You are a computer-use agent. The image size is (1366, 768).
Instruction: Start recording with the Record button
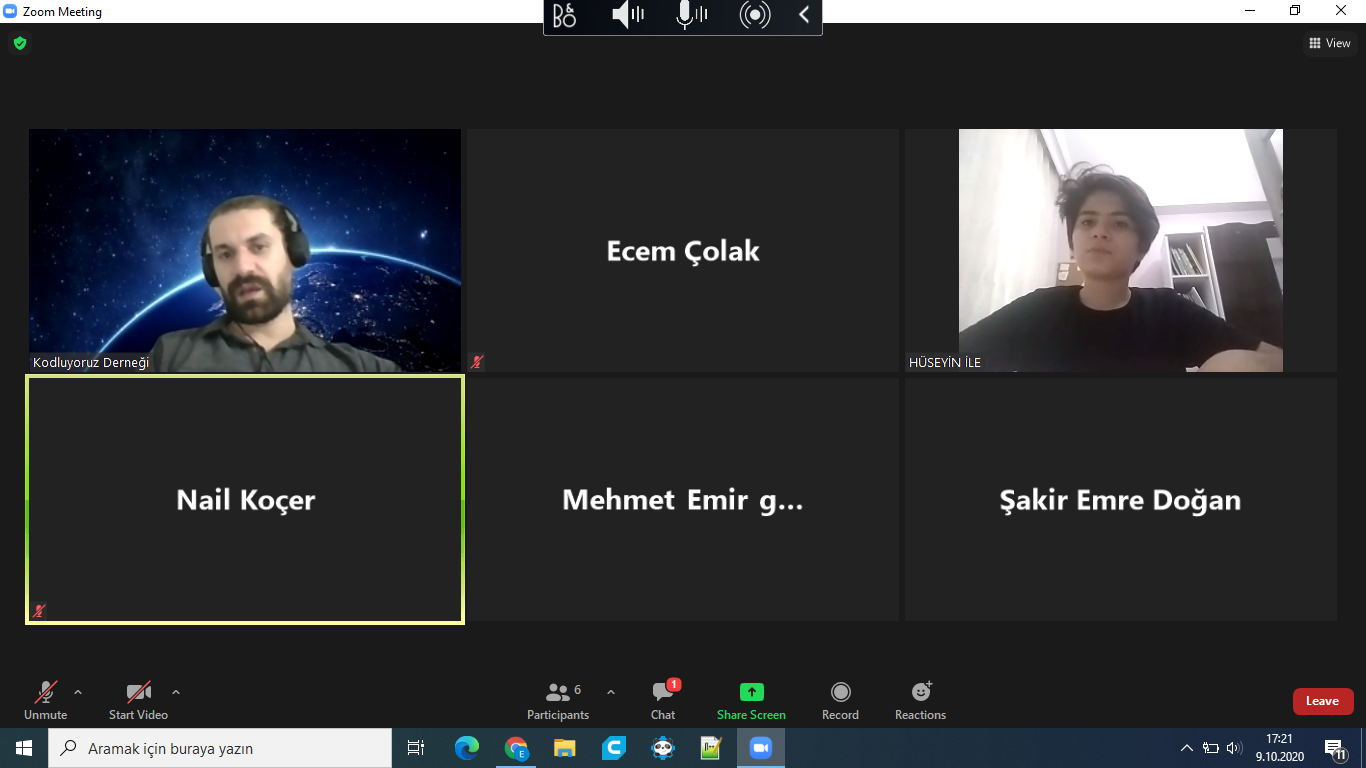pos(840,700)
